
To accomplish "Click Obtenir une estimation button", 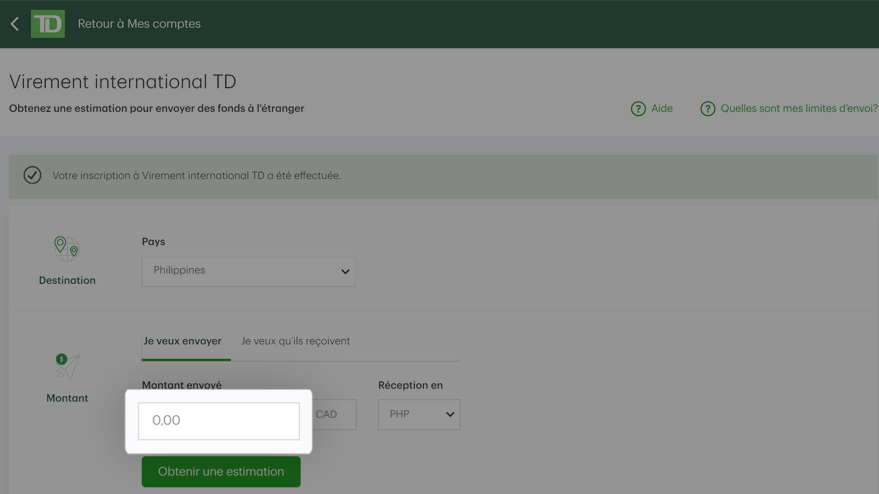I will click(221, 472).
